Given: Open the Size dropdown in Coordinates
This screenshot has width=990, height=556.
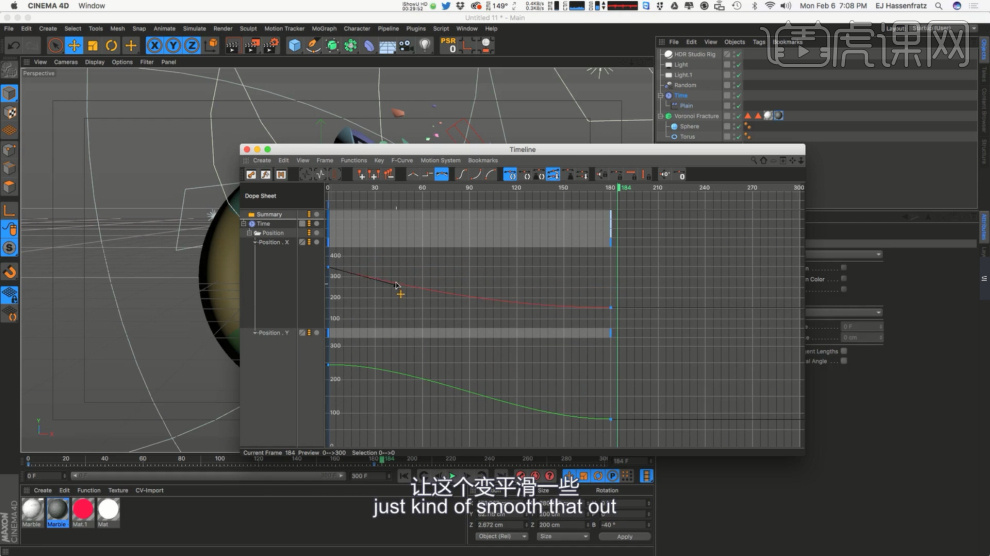Looking at the screenshot, I should point(563,536).
